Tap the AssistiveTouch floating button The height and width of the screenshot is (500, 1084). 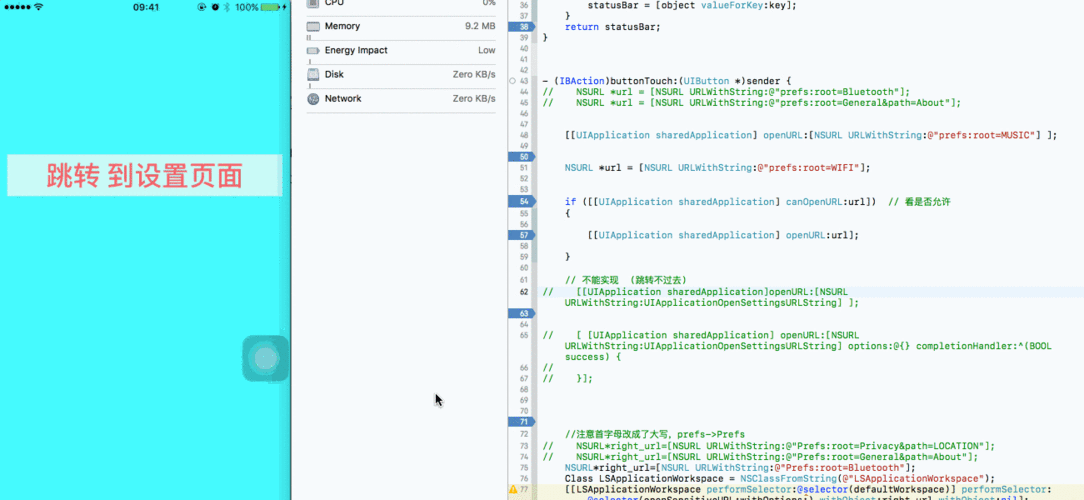coord(265,358)
